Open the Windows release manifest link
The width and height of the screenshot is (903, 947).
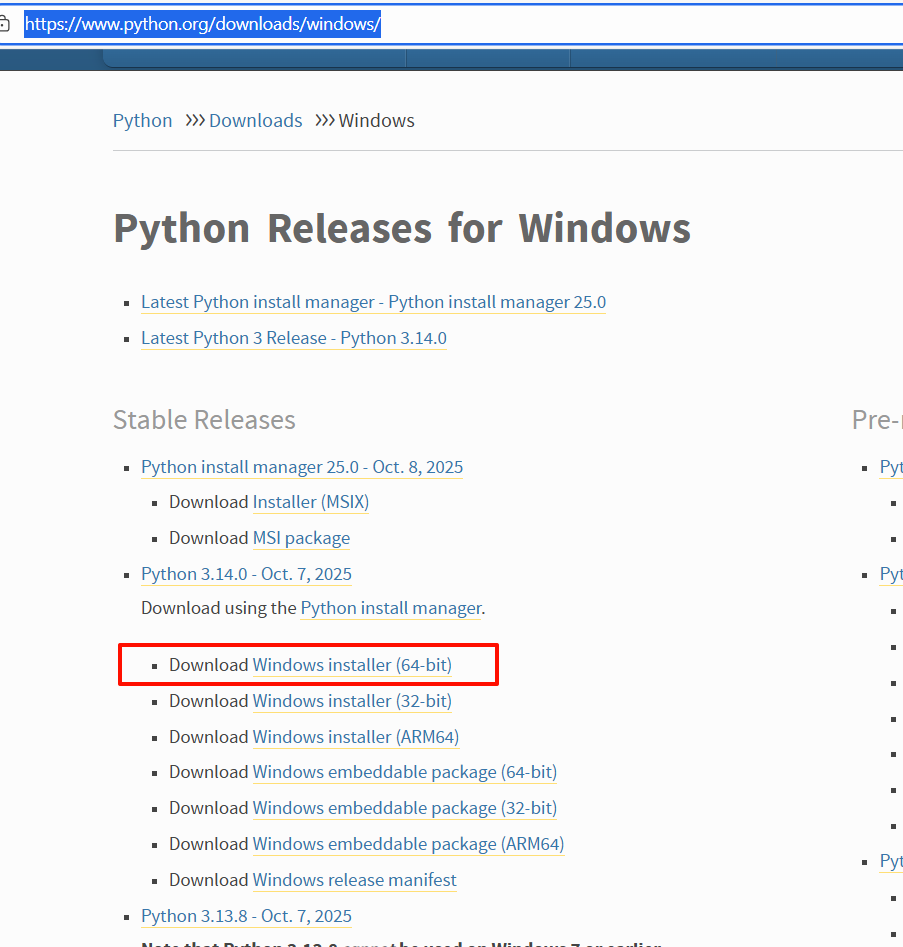354,880
